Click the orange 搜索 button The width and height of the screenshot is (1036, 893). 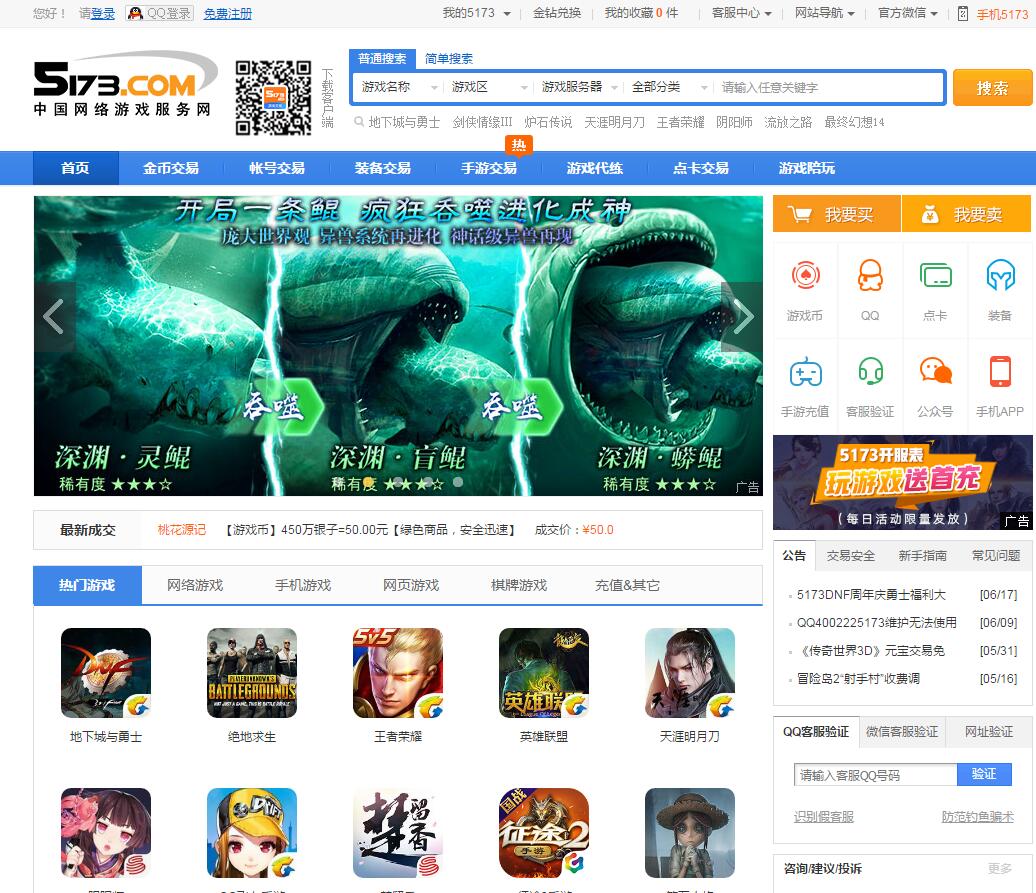pos(992,88)
